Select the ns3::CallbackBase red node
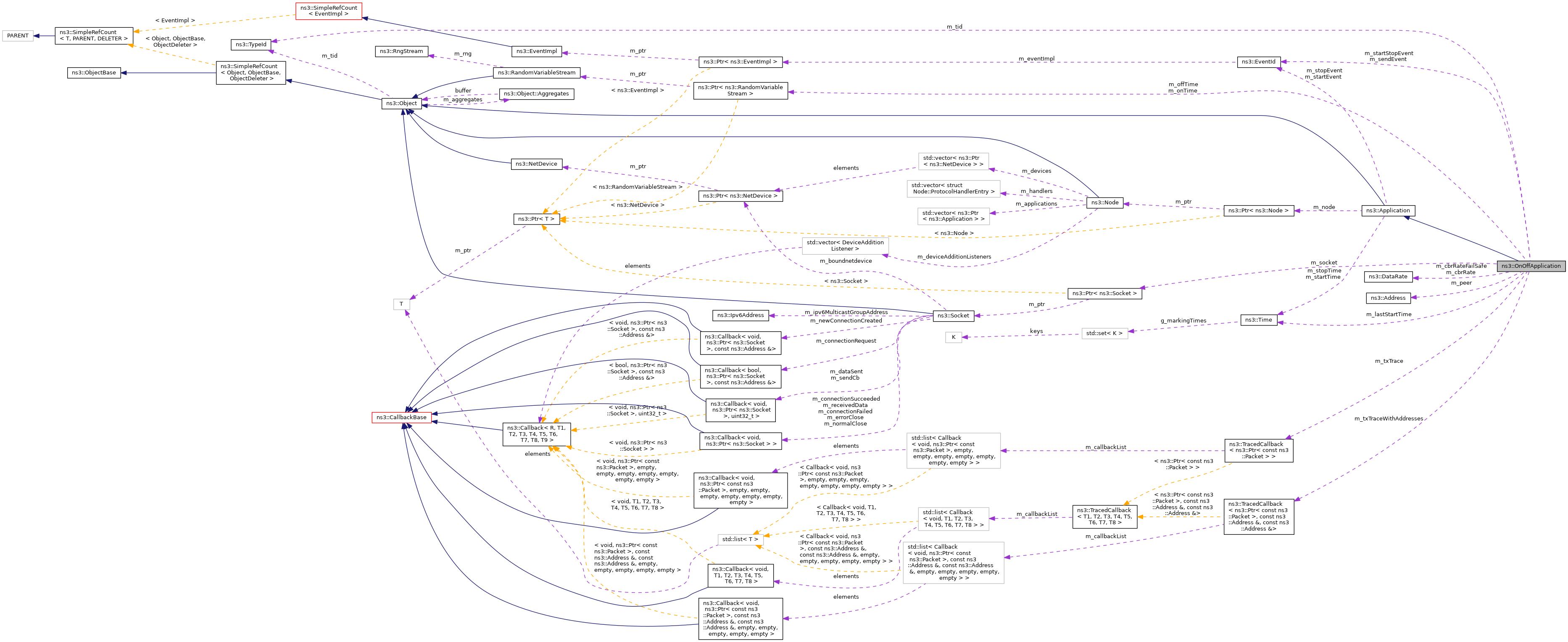The height and width of the screenshot is (642, 1568). 401,417
